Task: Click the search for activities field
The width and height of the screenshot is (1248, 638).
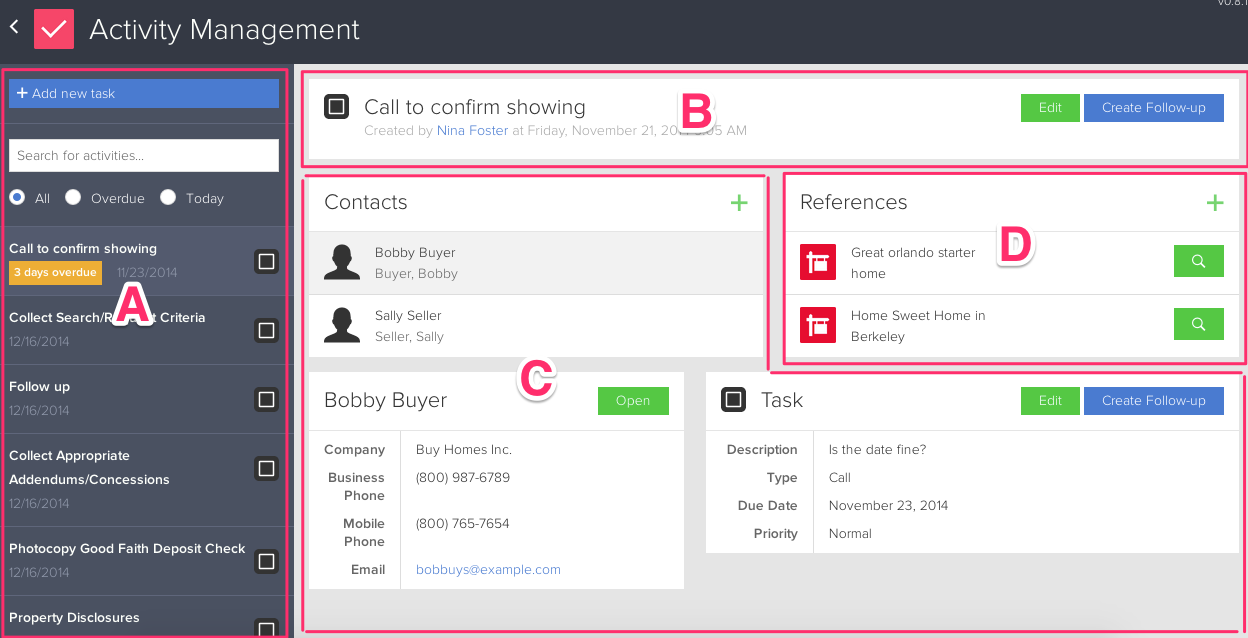Action: pos(143,155)
